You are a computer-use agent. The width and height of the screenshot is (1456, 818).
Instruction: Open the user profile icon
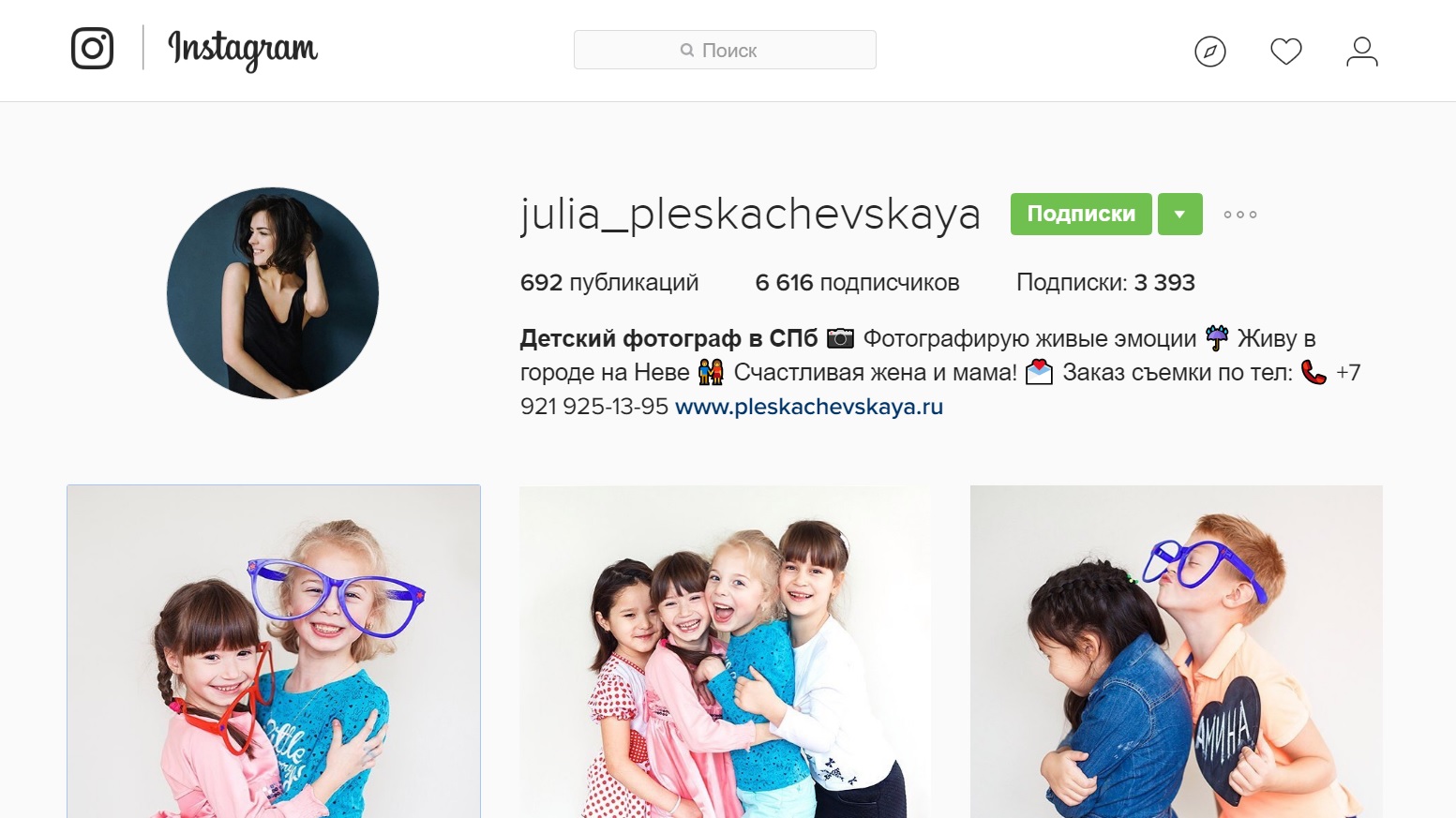(x=1362, y=51)
